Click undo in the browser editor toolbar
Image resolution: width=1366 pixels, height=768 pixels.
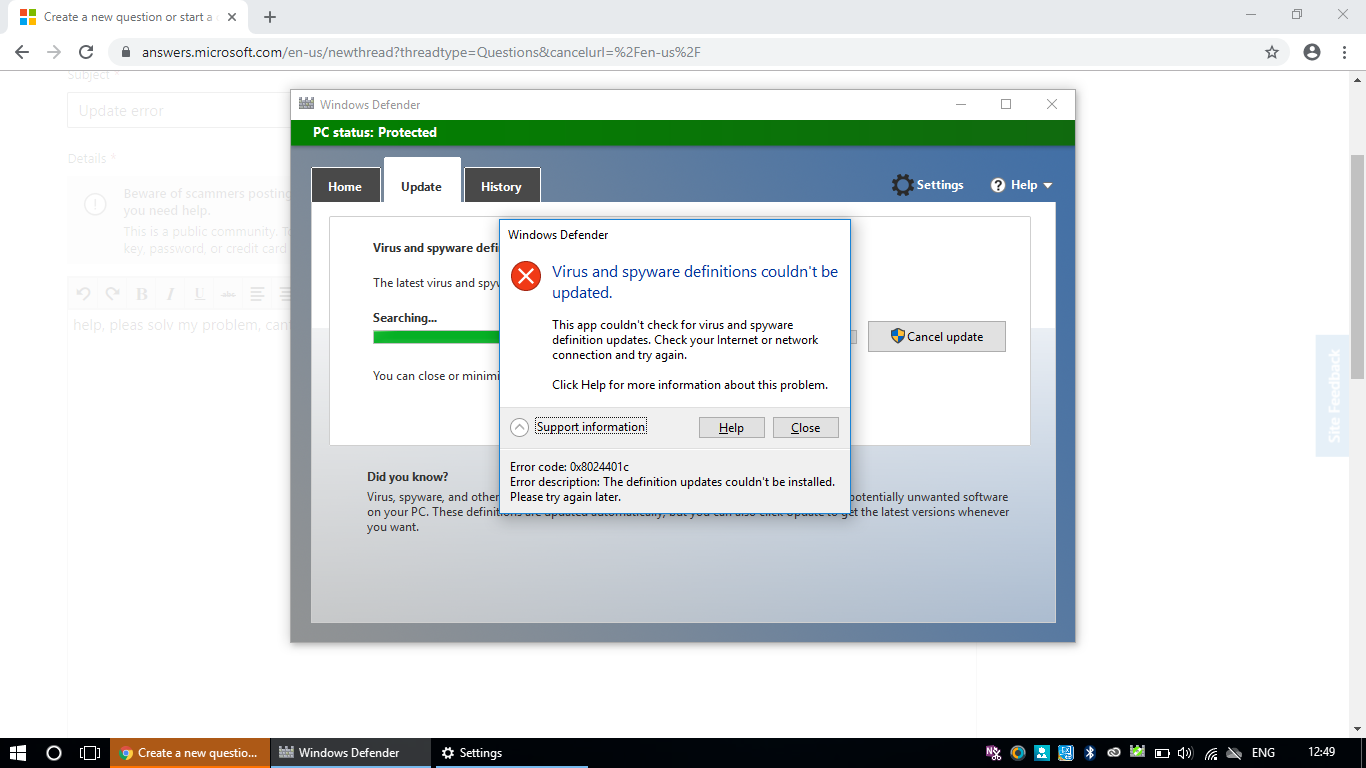pyautogui.click(x=84, y=294)
